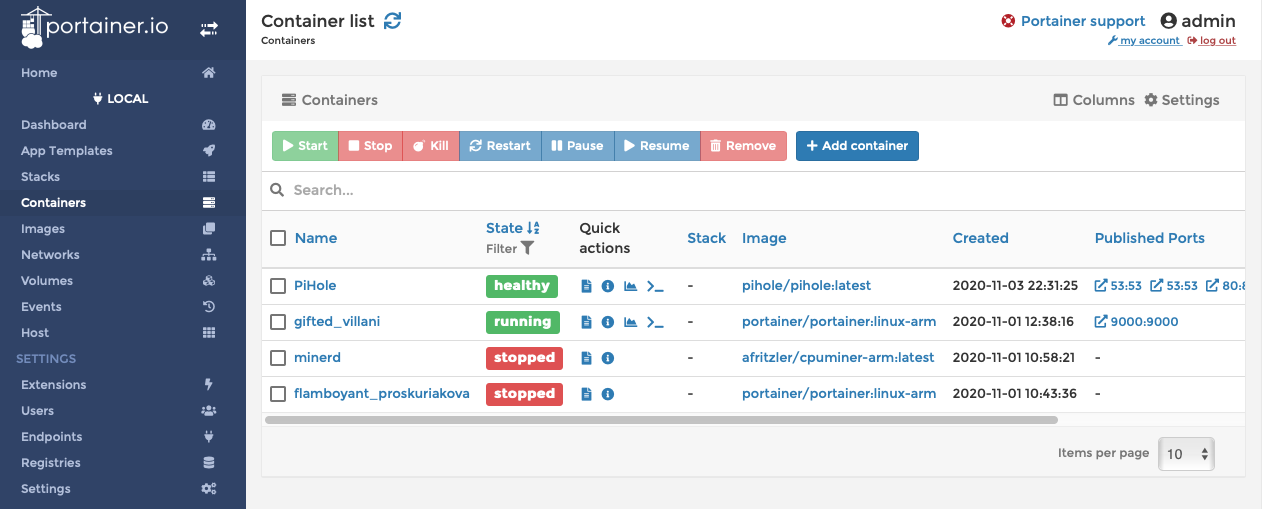Image resolution: width=1262 pixels, height=509 pixels.
Task: Open console icon for PiHole container
Action: 655,286
